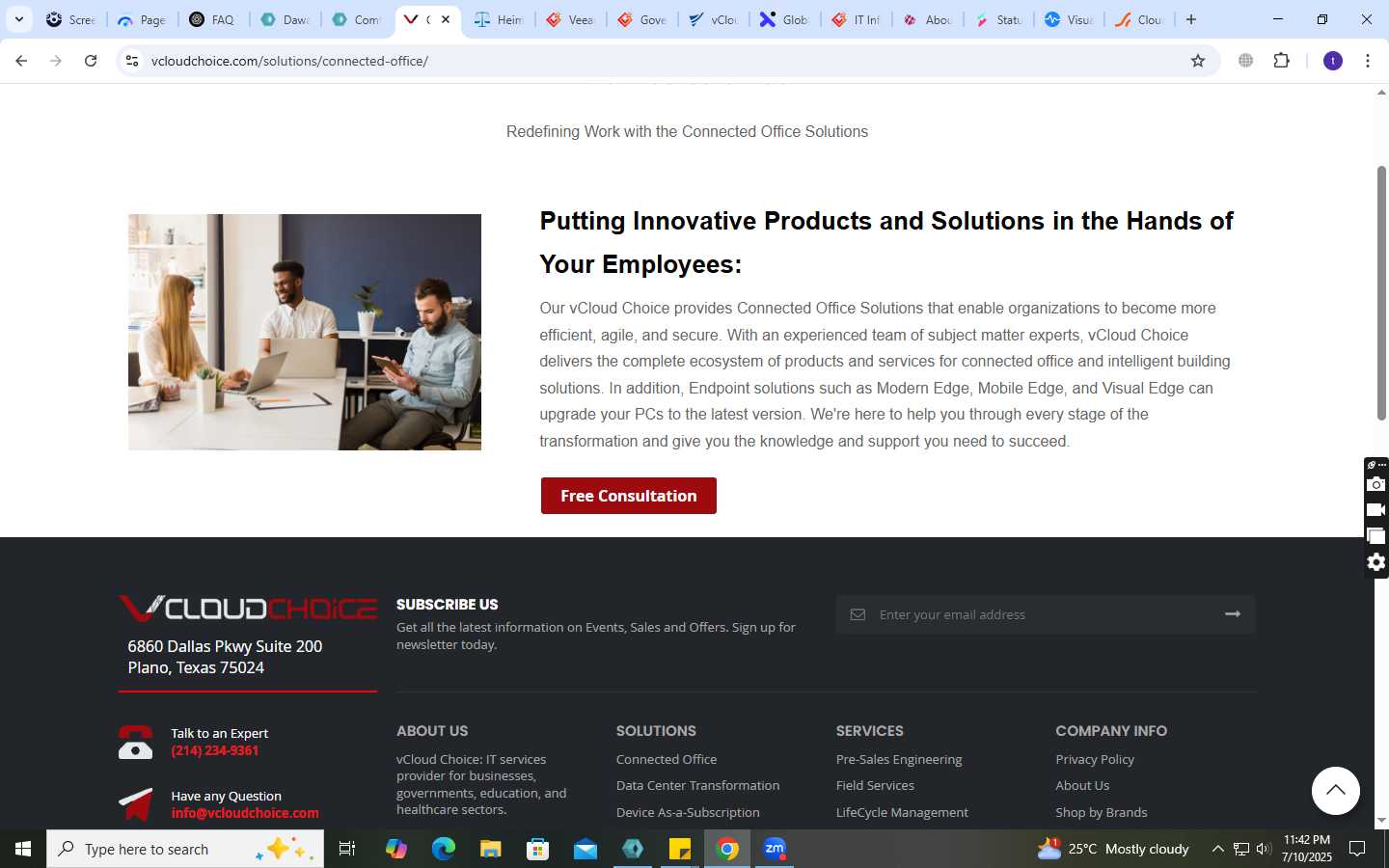
Task: Switch to the Heim tab
Action: [x=500, y=19]
